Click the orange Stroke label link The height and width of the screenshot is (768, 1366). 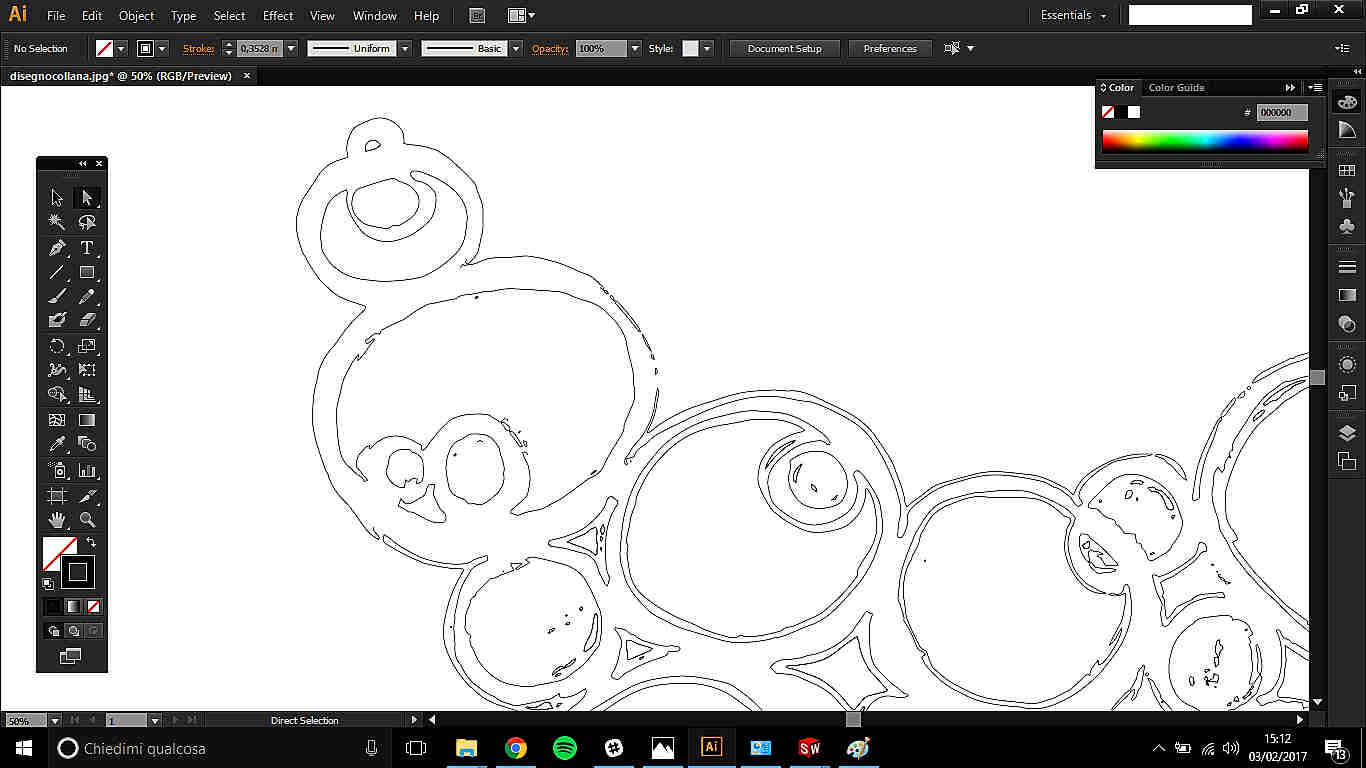pyautogui.click(x=198, y=48)
